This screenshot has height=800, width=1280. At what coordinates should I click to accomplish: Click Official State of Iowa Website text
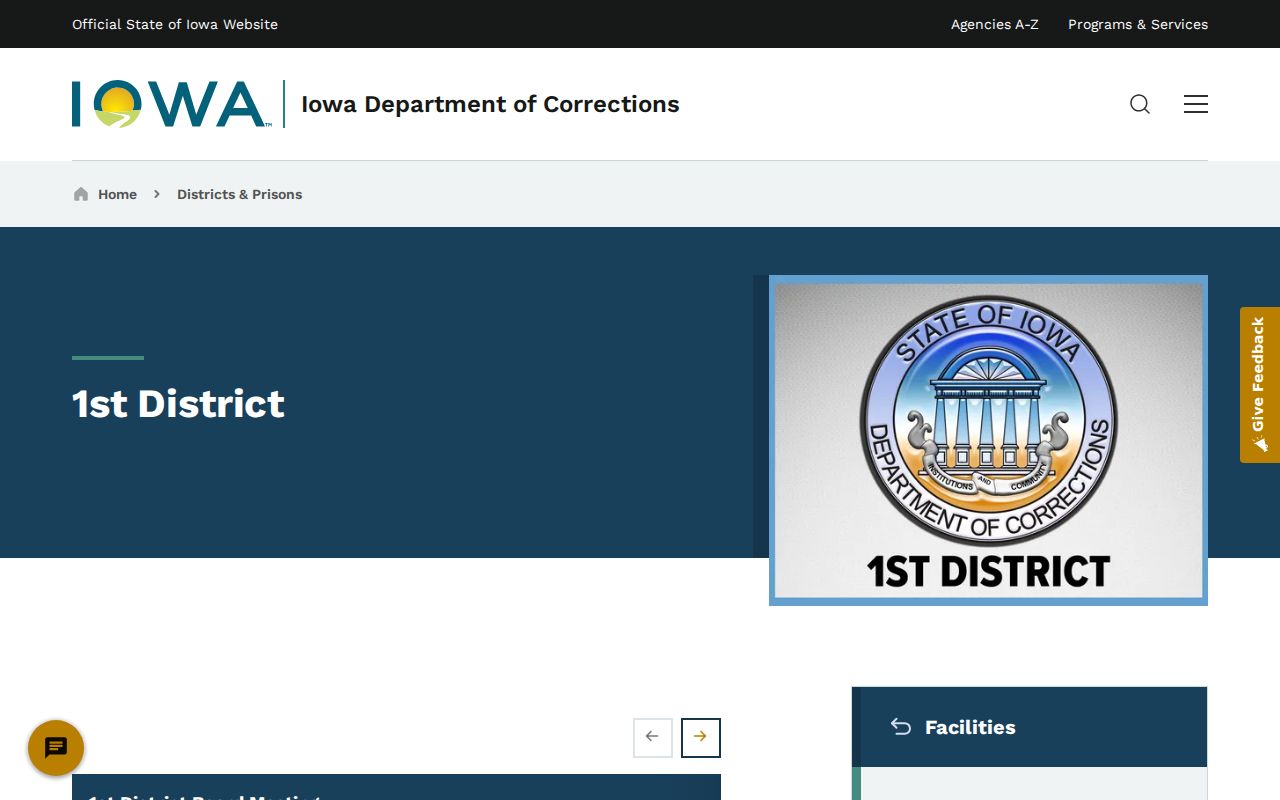pos(175,24)
